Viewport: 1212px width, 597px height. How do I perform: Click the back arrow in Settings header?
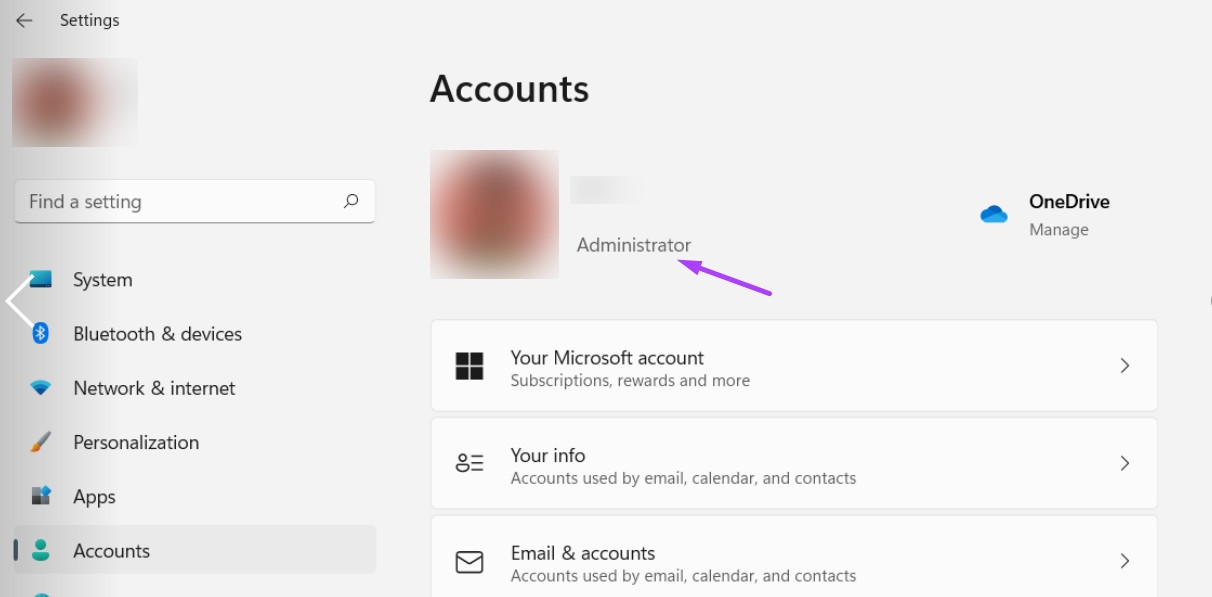(x=24, y=20)
